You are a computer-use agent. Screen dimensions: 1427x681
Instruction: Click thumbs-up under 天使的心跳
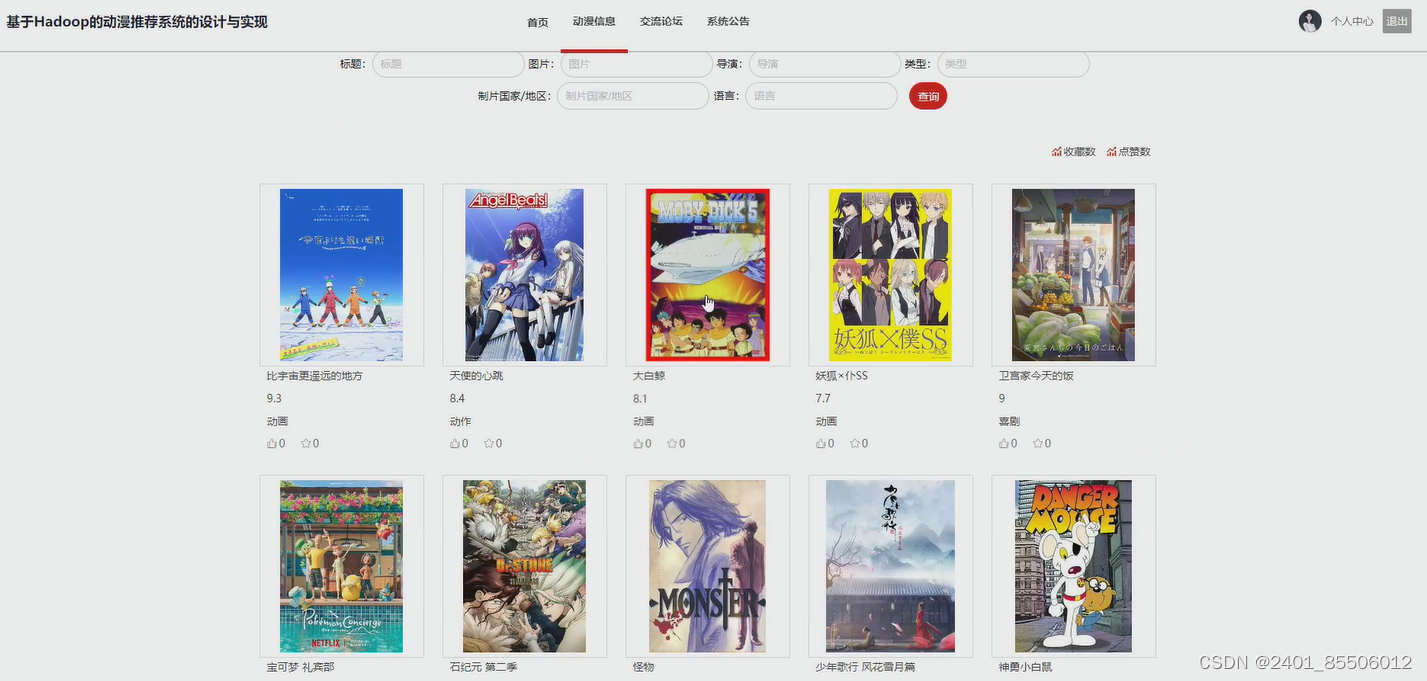tap(455, 443)
